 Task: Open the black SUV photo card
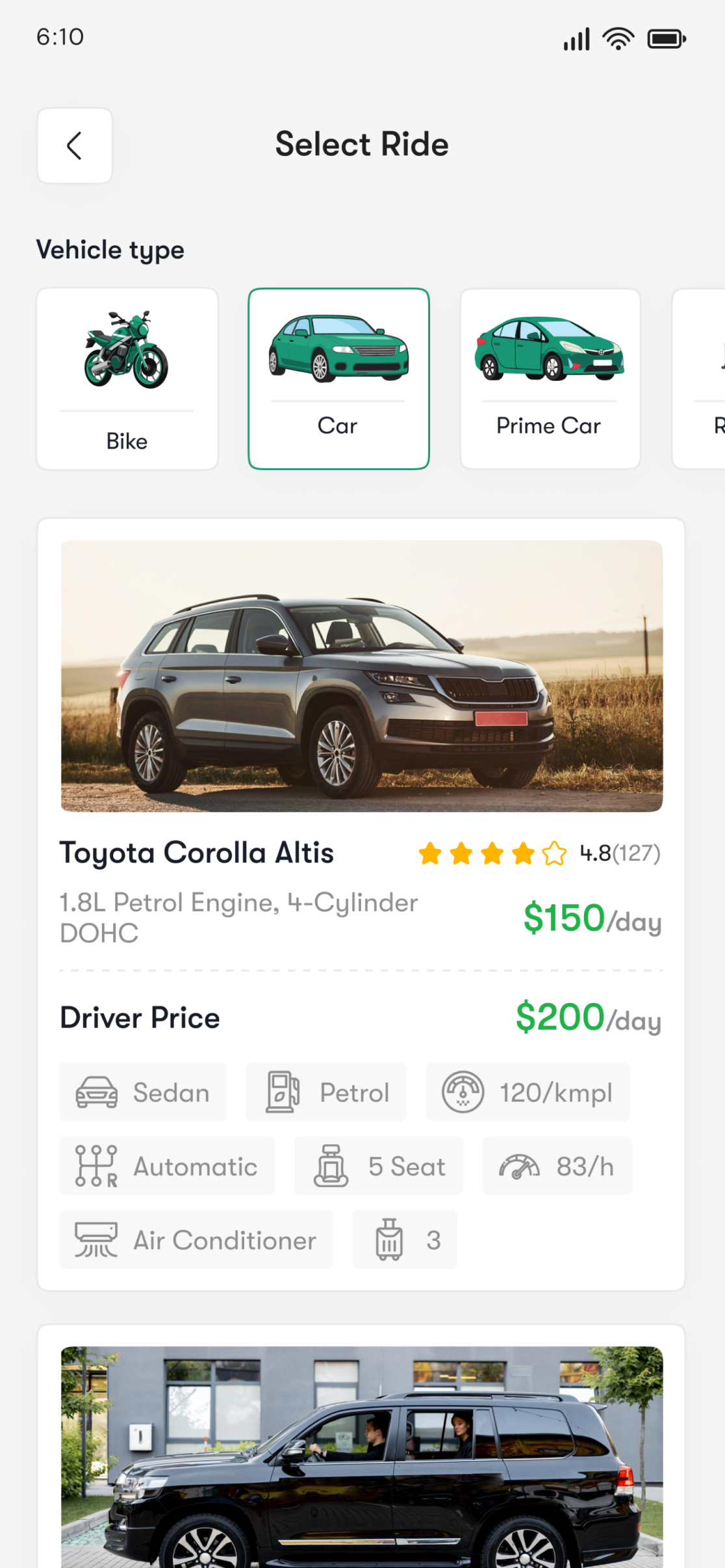tap(362, 1456)
